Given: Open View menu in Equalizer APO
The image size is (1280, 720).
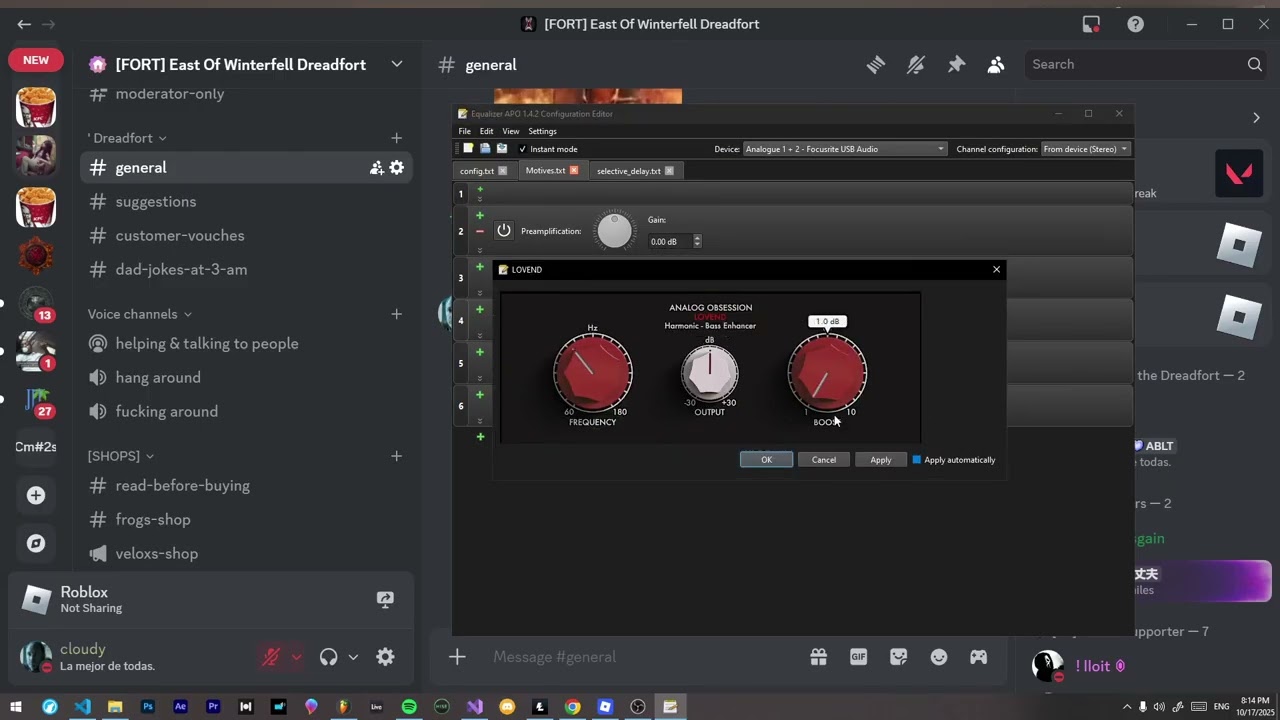Looking at the screenshot, I should click(511, 131).
